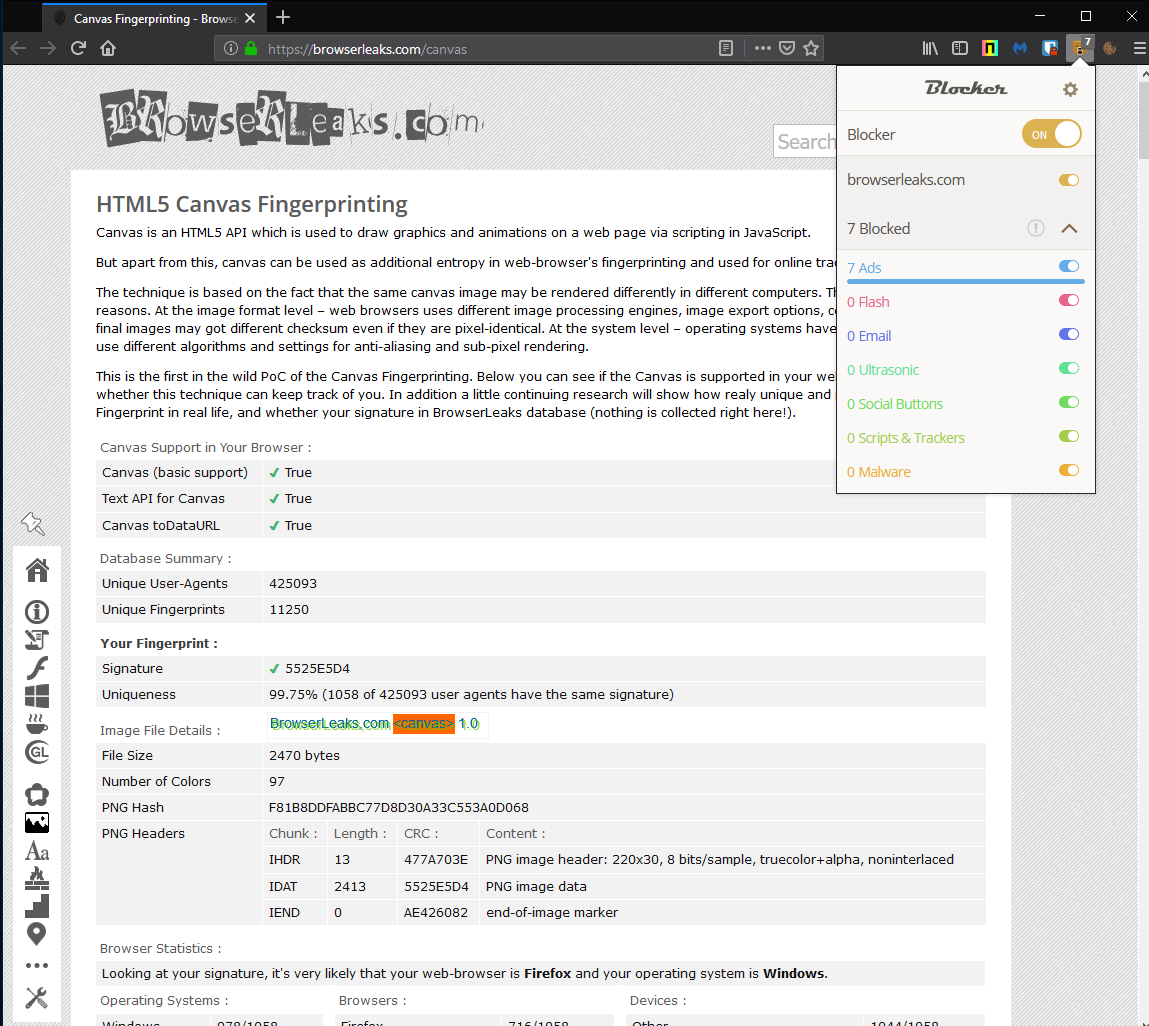1149x1026 pixels.
Task: Click the BrowserLeaks.com logo
Action: click(292, 118)
